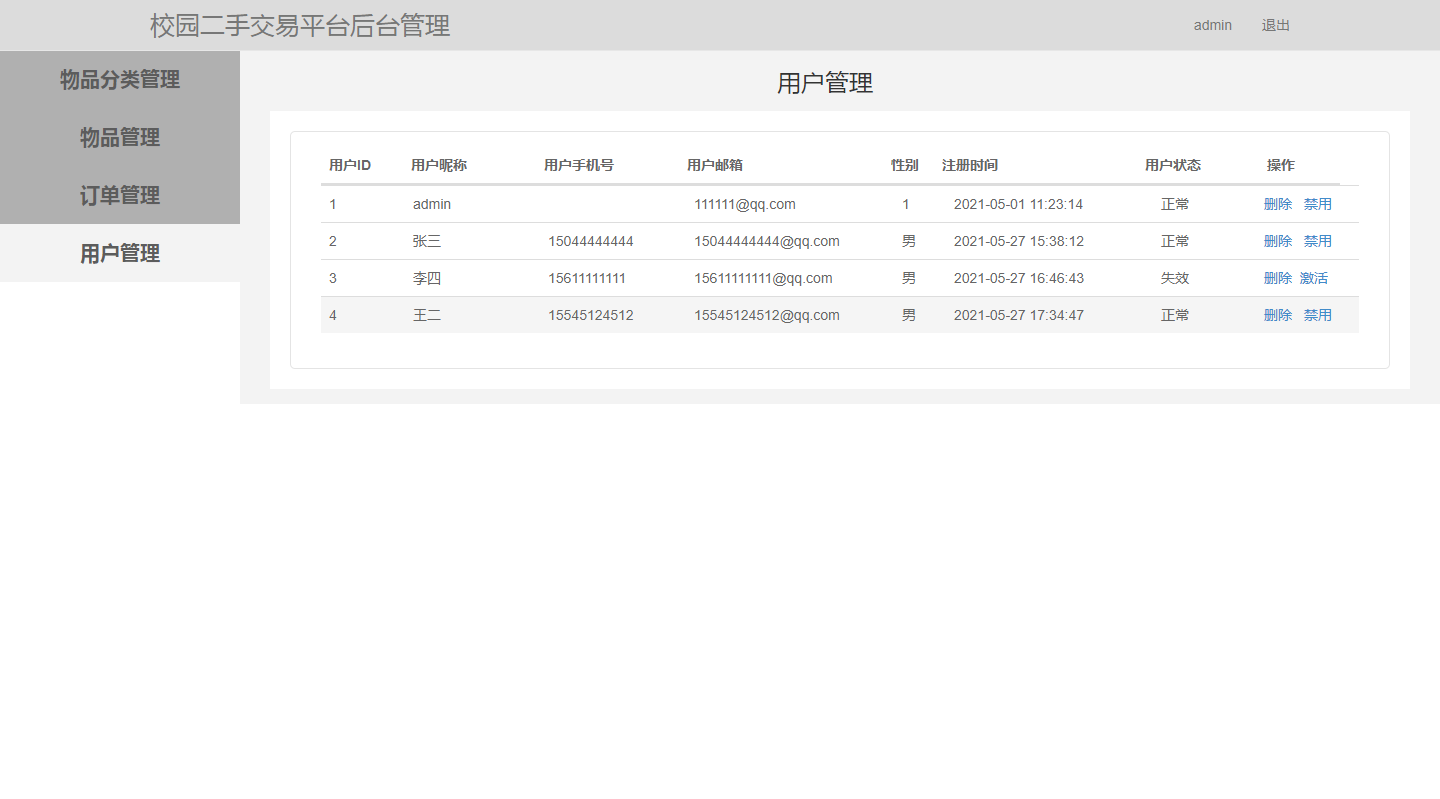Click email 15545124512@qq.com
This screenshot has width=1440, height=799.
click(x=767, y=315)
